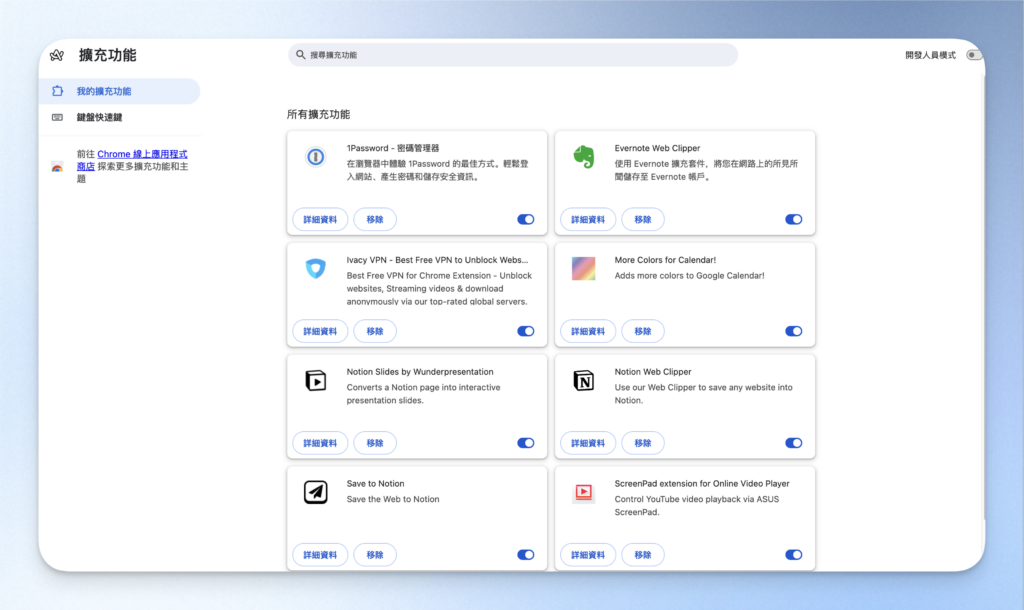Toggle 開發人員模式 developer mode switch
The width and height of the screenshot is (1024, 610).
(974, 56)
